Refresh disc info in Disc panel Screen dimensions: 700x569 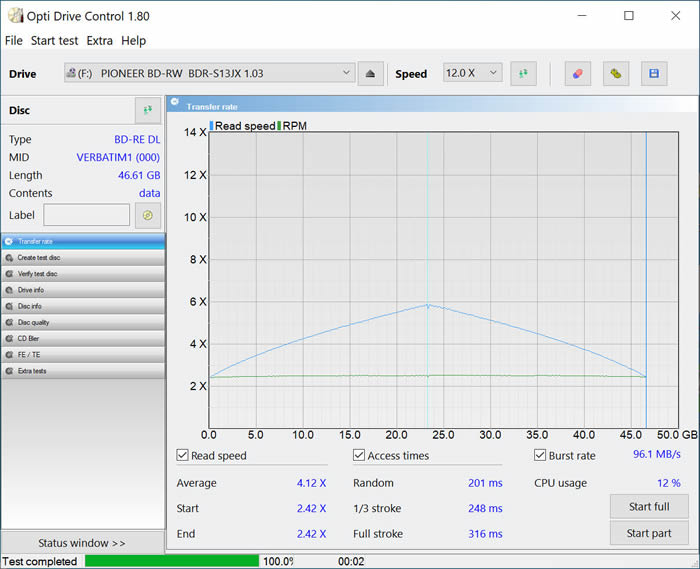click(147, 110)
